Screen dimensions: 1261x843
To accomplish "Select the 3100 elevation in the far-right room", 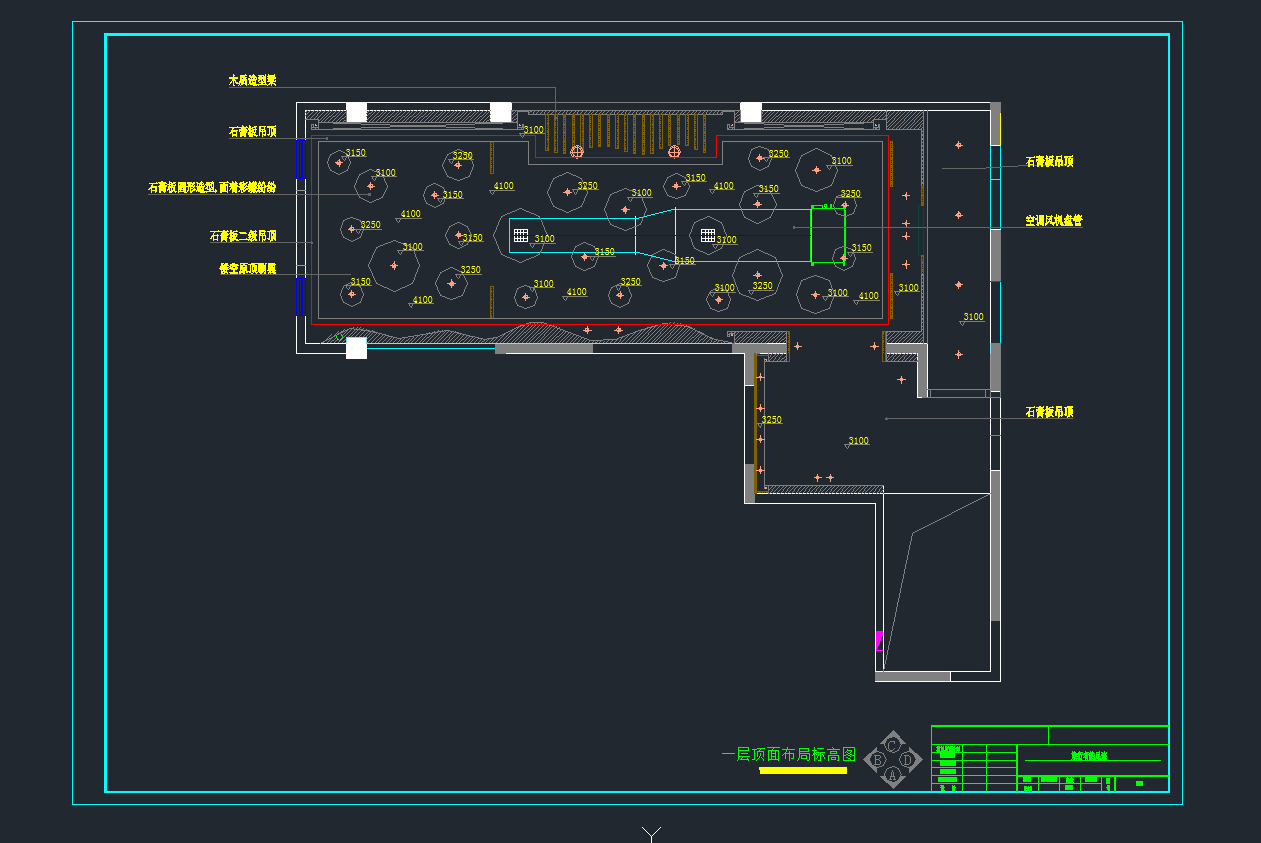I will click(x=973, y=317).
